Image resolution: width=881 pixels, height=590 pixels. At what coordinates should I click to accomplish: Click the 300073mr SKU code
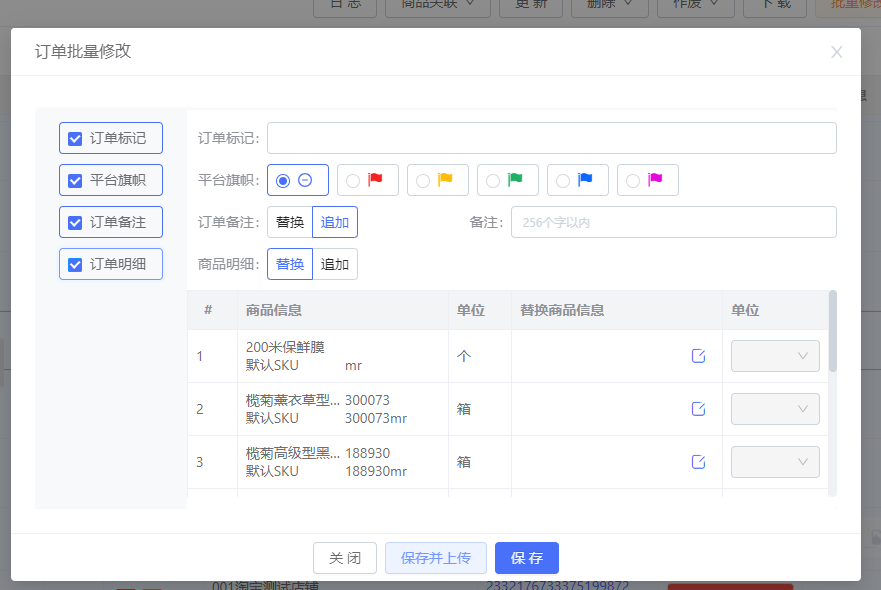(376, 418)
